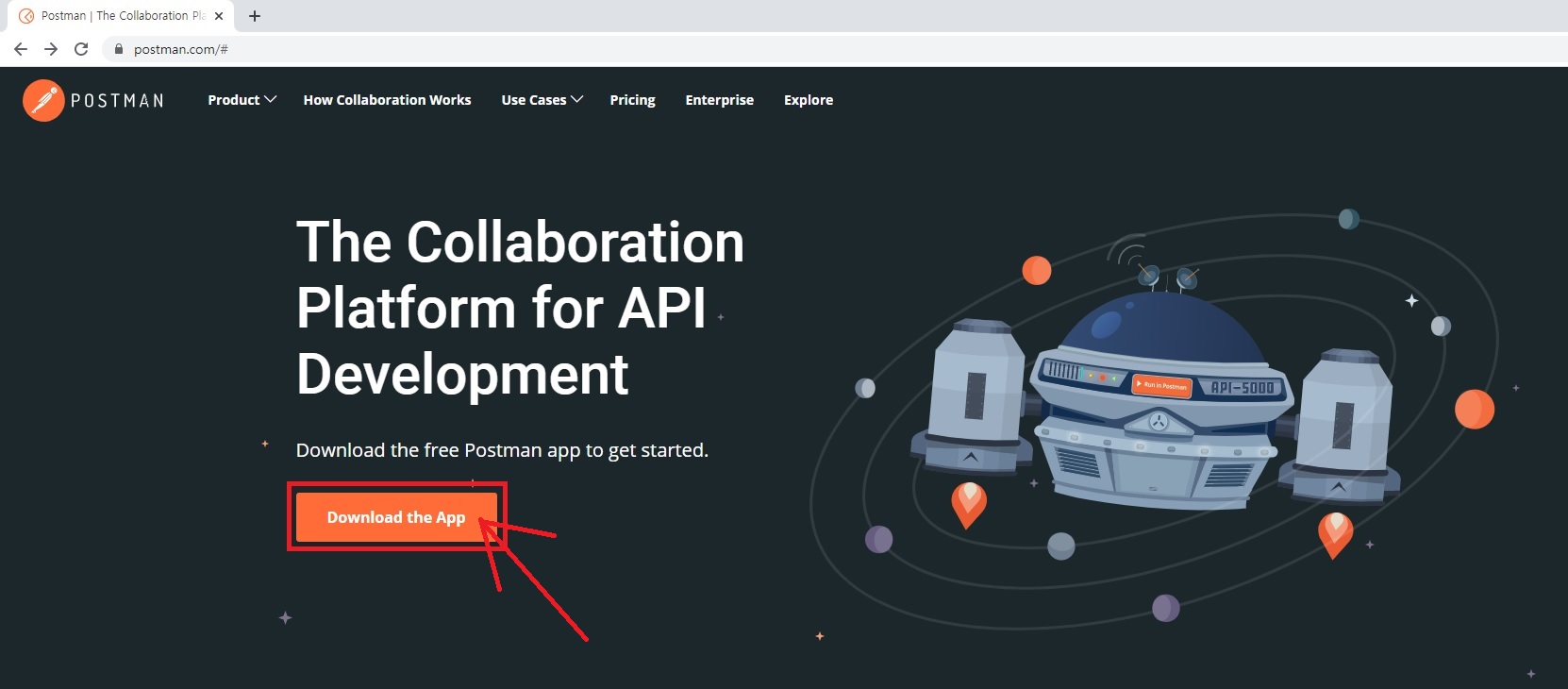
Task: Open the Pricing page
Action: 632,100
